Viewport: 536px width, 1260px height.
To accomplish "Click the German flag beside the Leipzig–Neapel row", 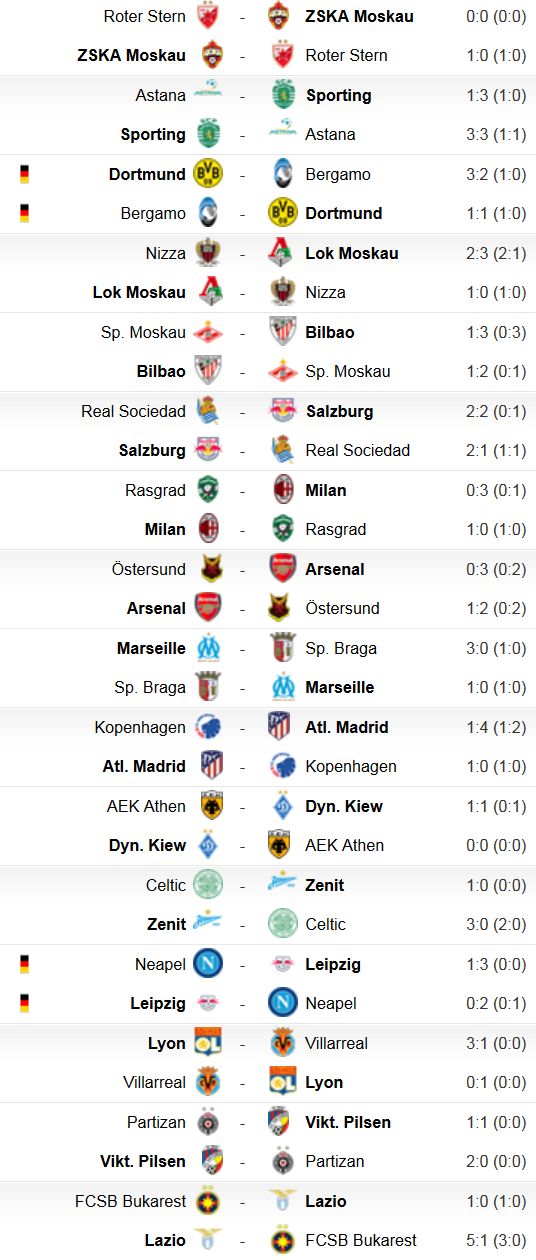I will coord(24,1003).
